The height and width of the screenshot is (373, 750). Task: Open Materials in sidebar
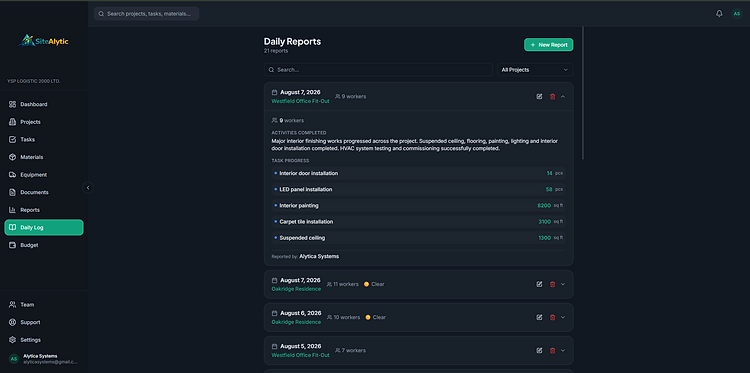coord(44,157)
